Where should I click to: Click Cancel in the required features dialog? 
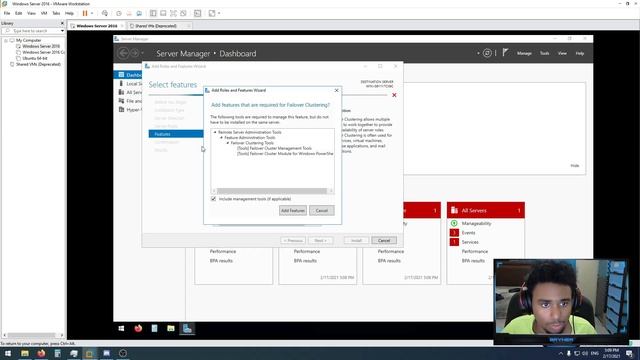click(x=322, y=211)
